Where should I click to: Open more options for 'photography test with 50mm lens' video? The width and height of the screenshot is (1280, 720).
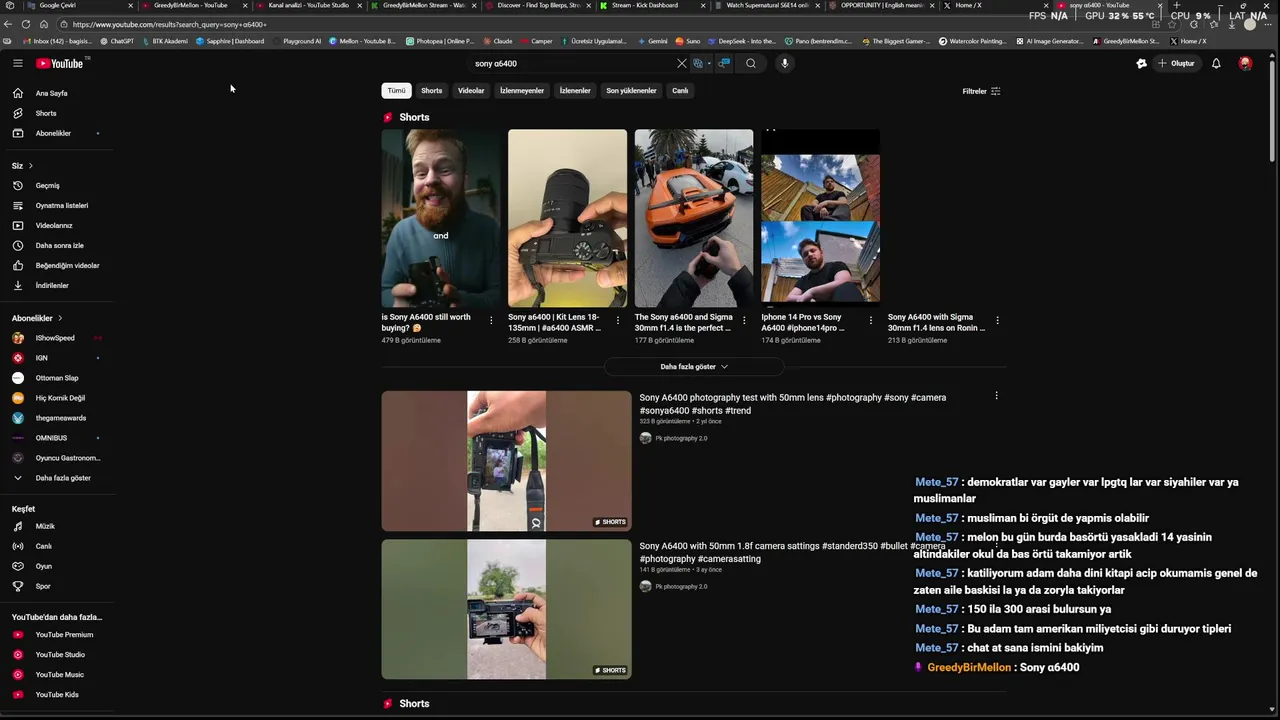point(996,396)
